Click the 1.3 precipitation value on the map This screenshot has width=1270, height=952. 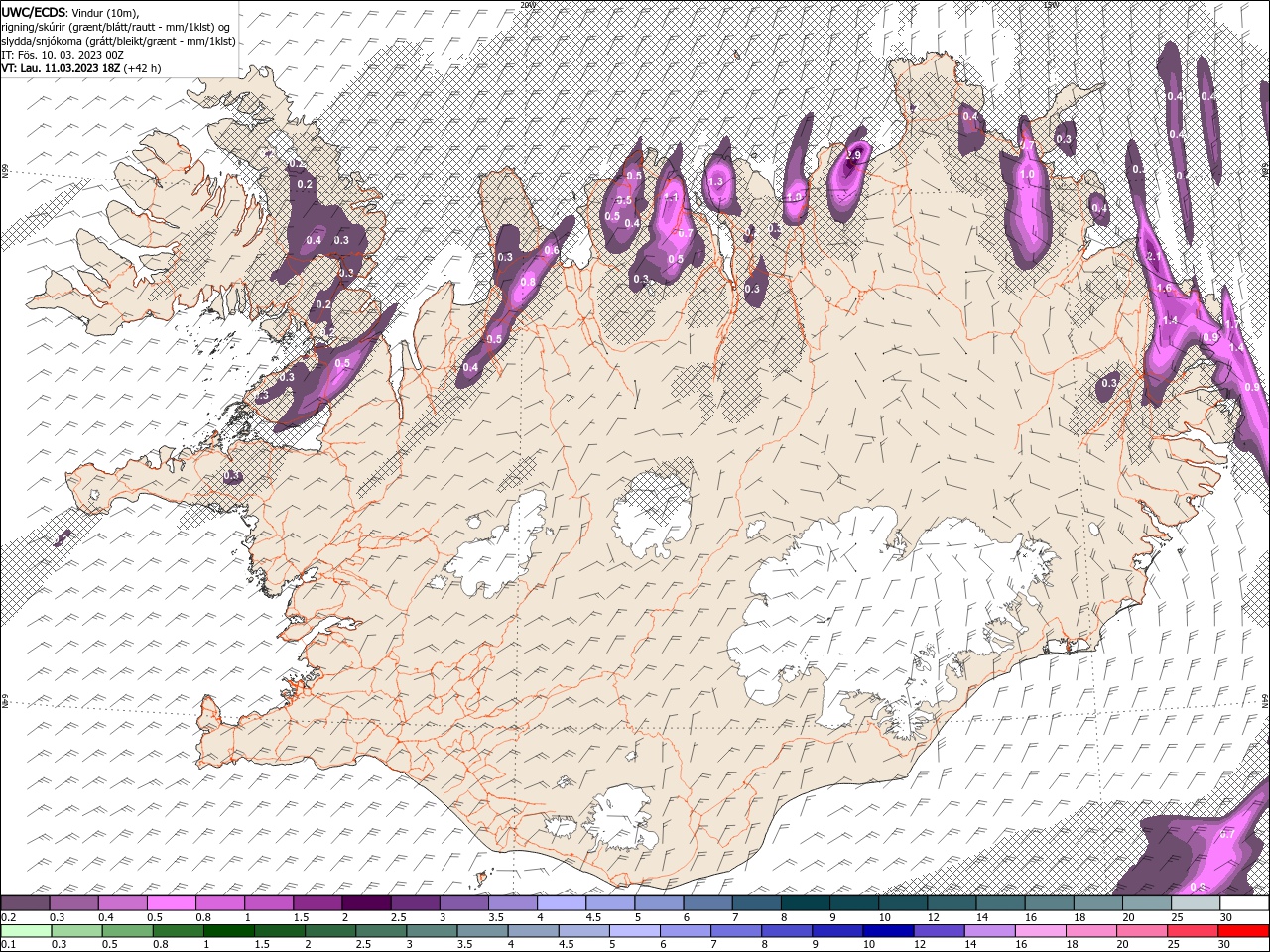point(715,181)
